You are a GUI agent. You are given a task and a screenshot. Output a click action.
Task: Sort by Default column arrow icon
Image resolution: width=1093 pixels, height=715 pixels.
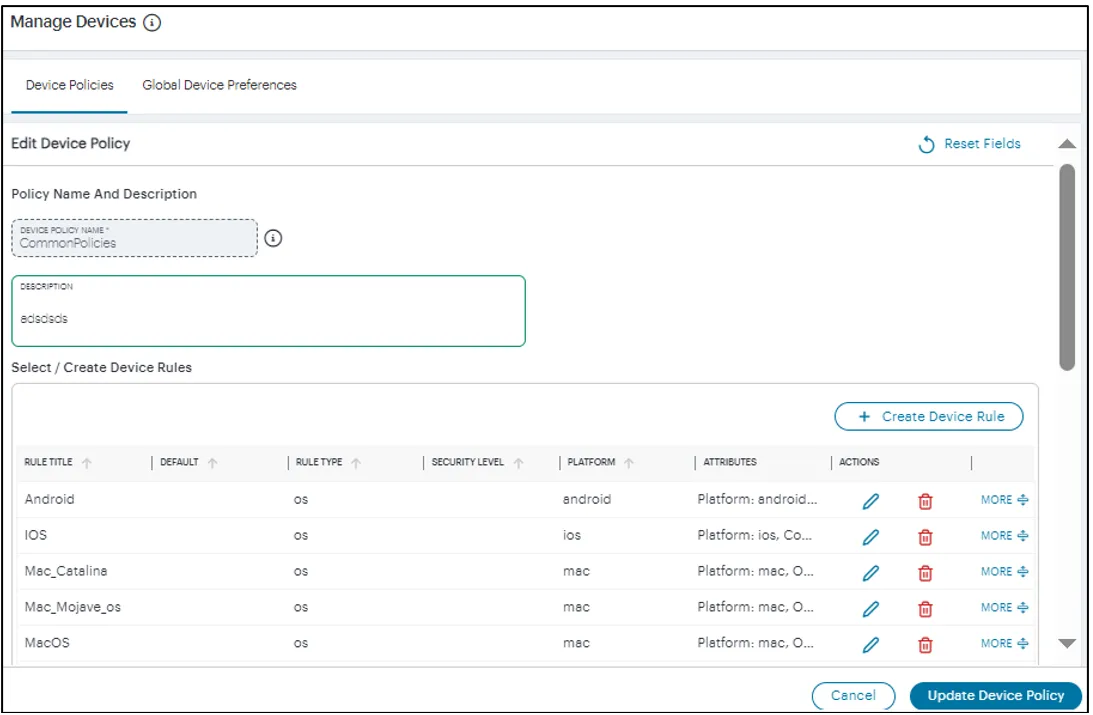coord(213,463)
